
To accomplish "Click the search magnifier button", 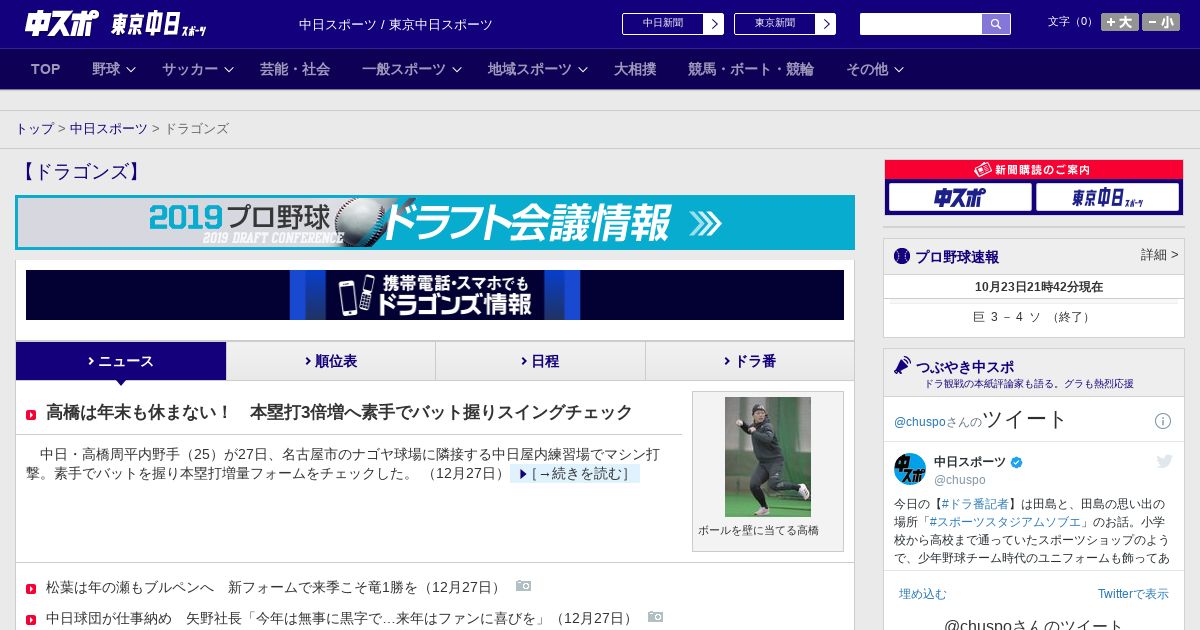I will coord(996,24).
